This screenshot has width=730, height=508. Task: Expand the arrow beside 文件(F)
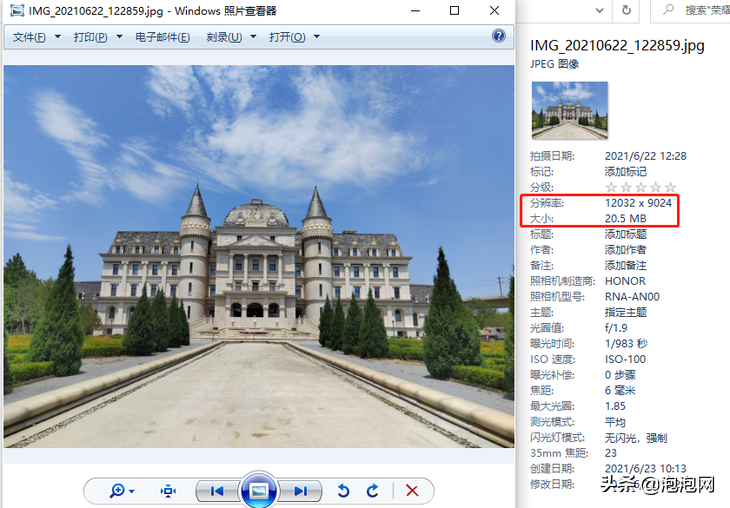pyautogui.click(x=58, y=36)
